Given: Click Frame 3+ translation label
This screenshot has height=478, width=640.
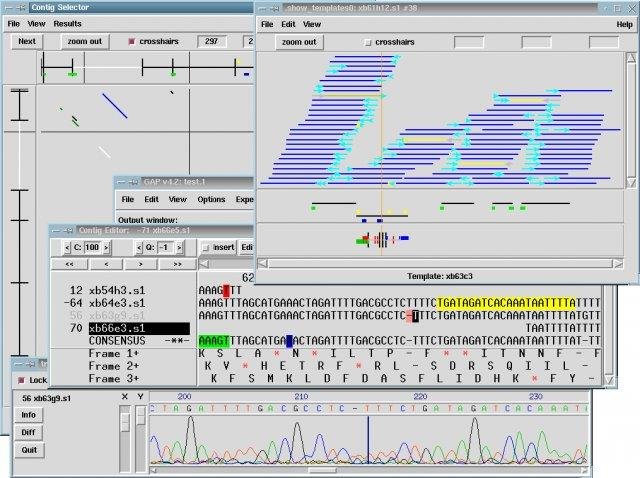Looking at the screenshot, I should [113, 379].
